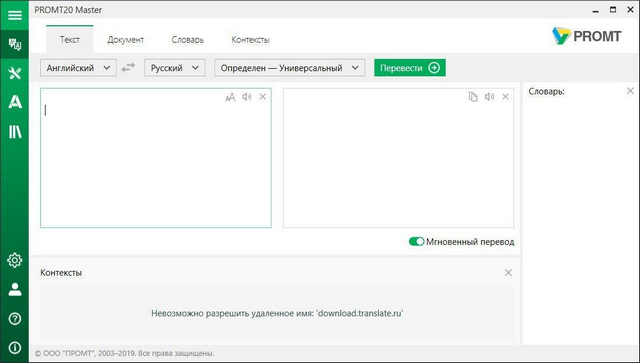Switch to the Документ tab
This screenshot has height=363, width=640.
(125, 40)
